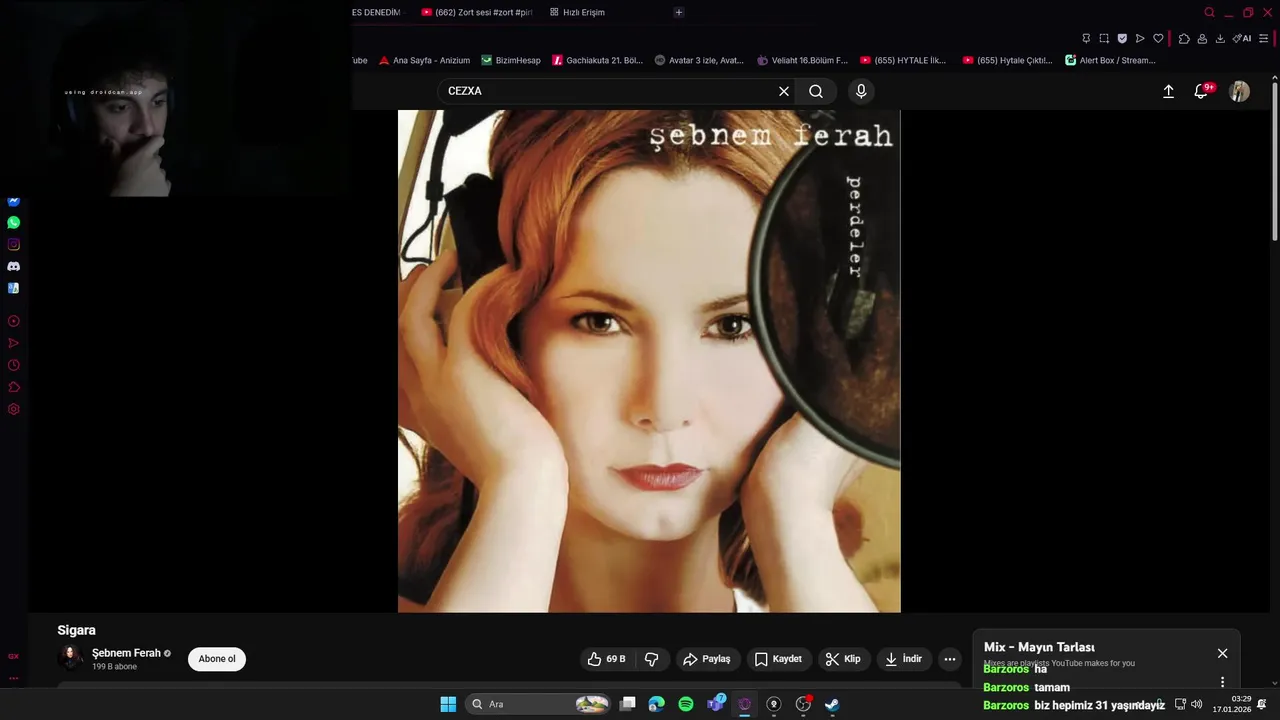Viewport: 1280px width, 720px height.
Task: Switch to the ES DENEDİM tab
Action: click(x=376, y=12)
